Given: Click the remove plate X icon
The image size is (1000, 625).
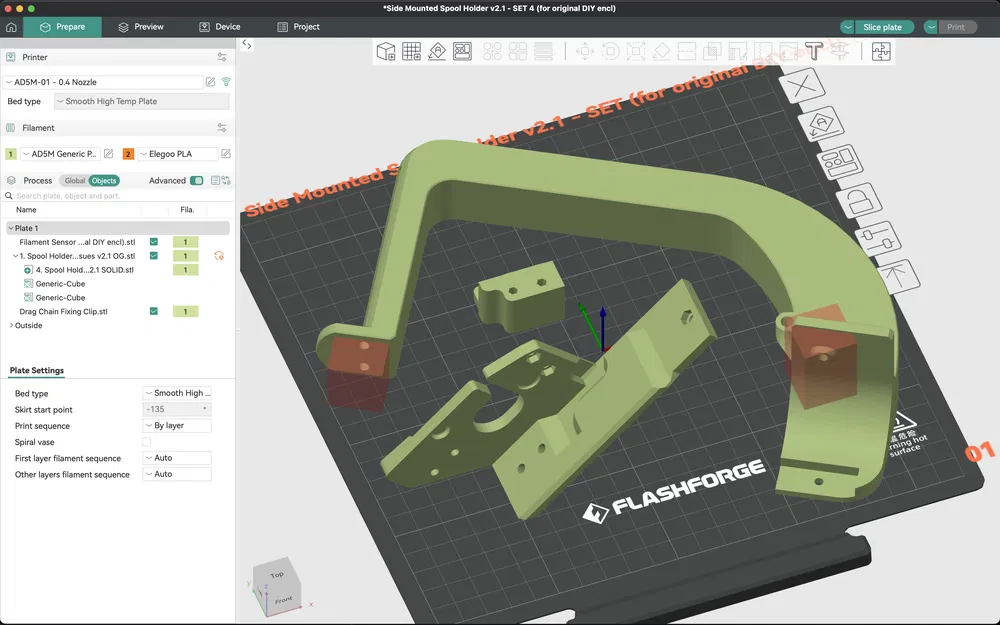Looking at the screenshot, I should point(803,86).
